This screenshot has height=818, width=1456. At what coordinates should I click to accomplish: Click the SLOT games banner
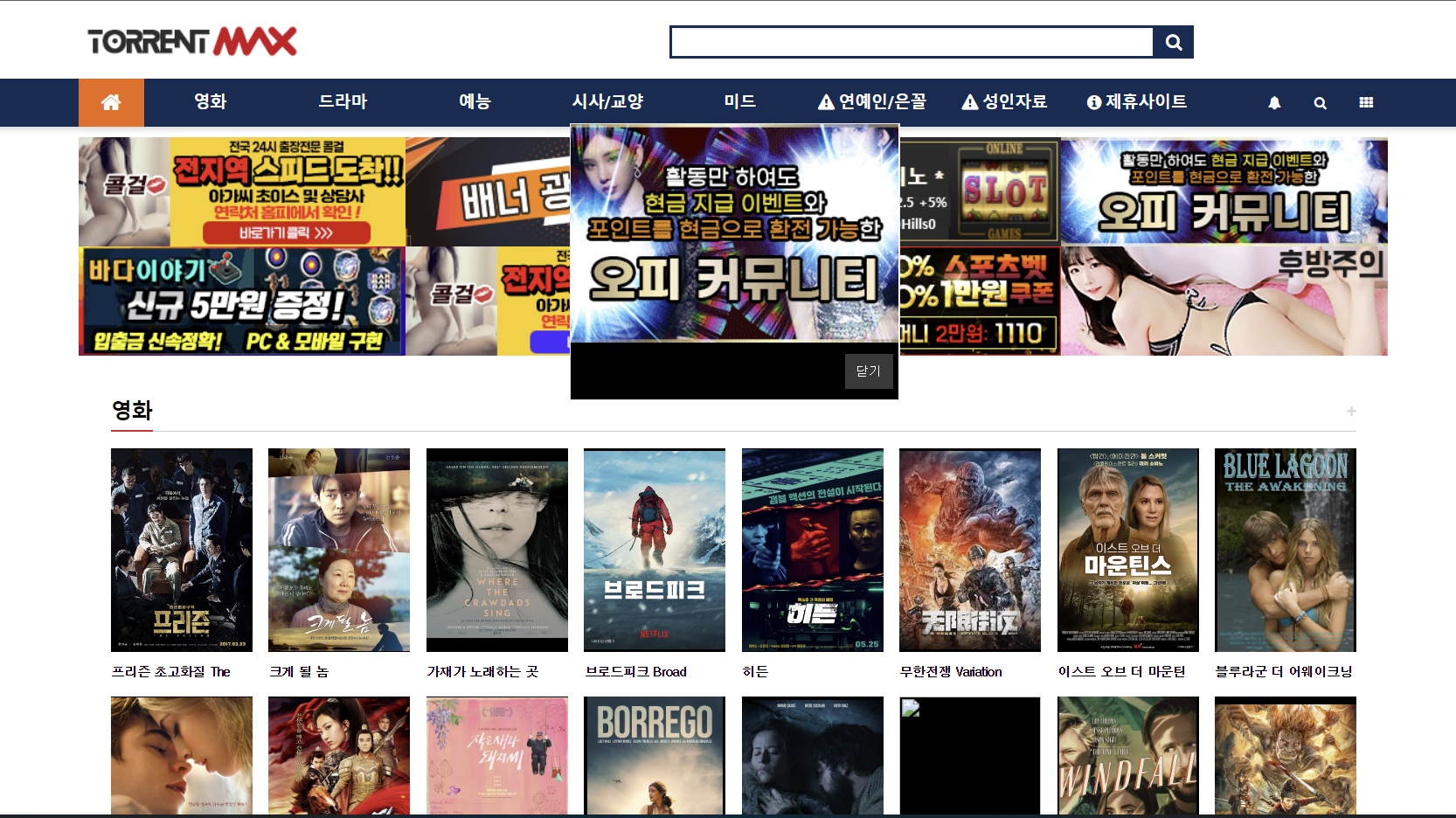(x=980, y=191)
